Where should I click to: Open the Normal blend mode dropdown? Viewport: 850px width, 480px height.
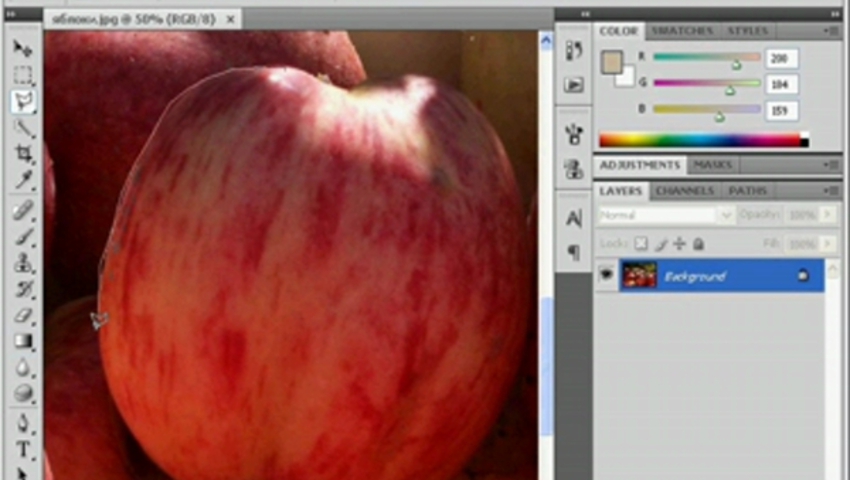click(666, 215)
